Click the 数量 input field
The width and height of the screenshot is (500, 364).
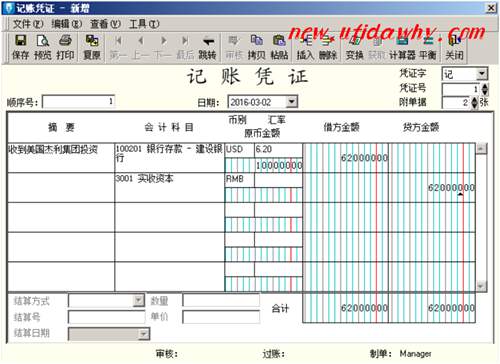click(221, 300)
